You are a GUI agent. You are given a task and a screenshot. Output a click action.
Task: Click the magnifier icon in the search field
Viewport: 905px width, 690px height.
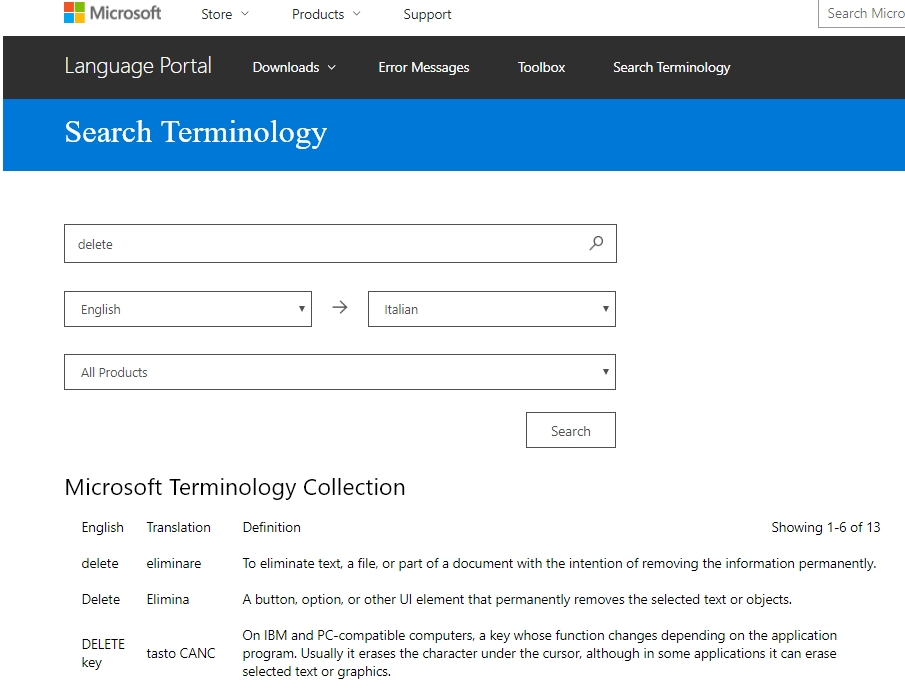pyautogui.click(x=596, y=243)
